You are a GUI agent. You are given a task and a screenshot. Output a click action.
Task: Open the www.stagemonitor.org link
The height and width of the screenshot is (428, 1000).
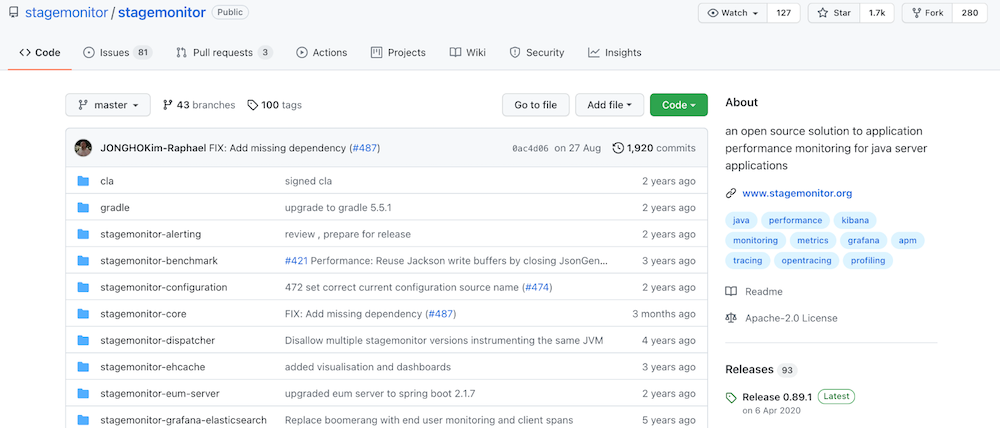point(797,194)
